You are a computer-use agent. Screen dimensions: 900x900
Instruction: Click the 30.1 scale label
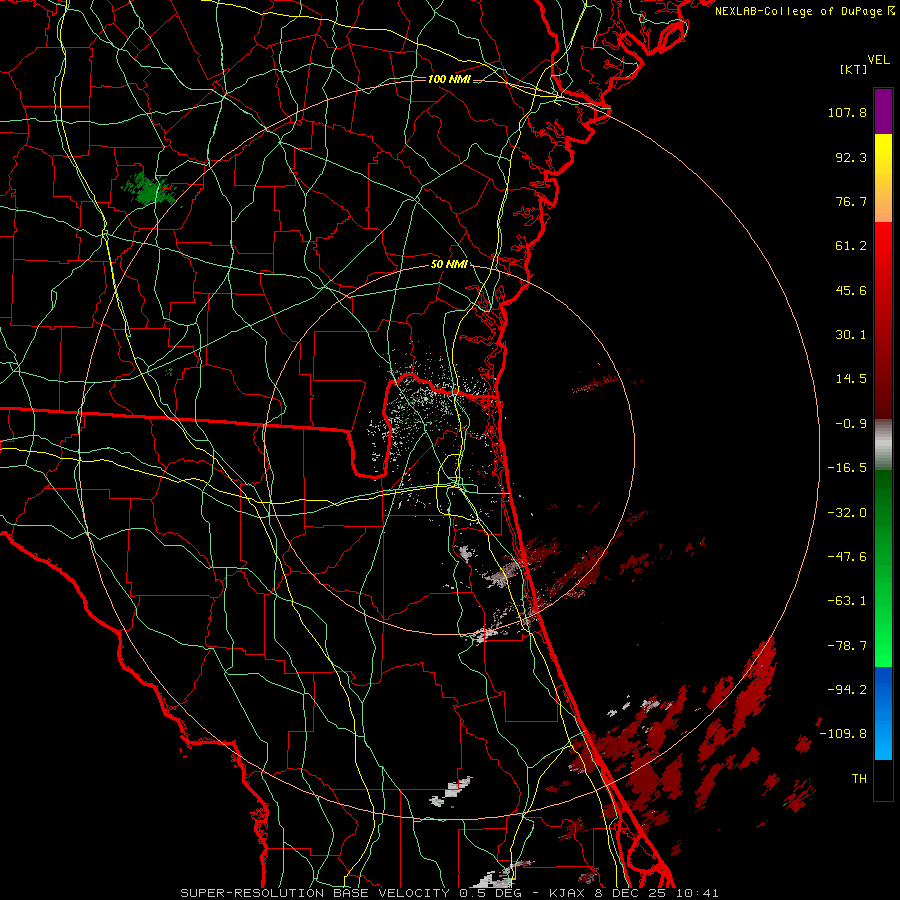coord(851,335)
